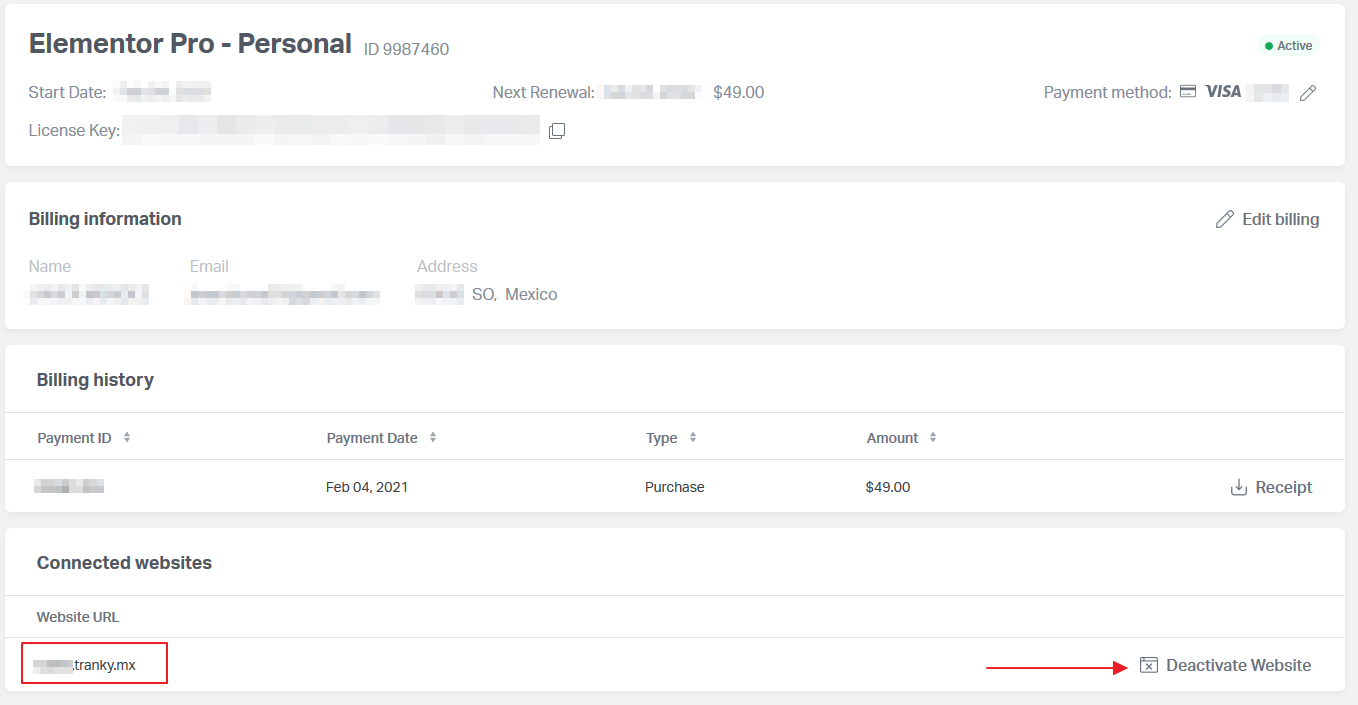Click the blurred License Key field
1358x705 pixels.
coord(331,129)
